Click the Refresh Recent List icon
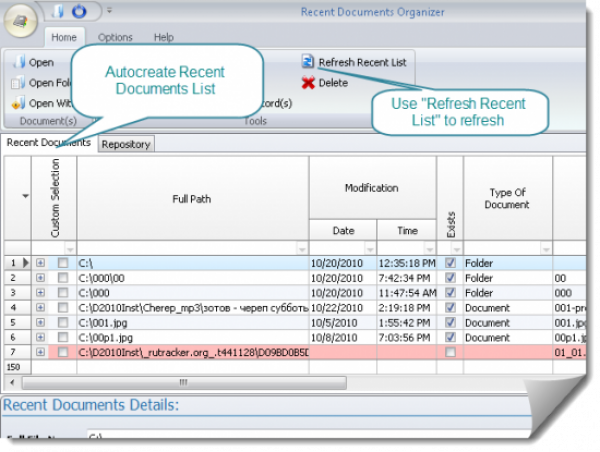 [309, 62]
